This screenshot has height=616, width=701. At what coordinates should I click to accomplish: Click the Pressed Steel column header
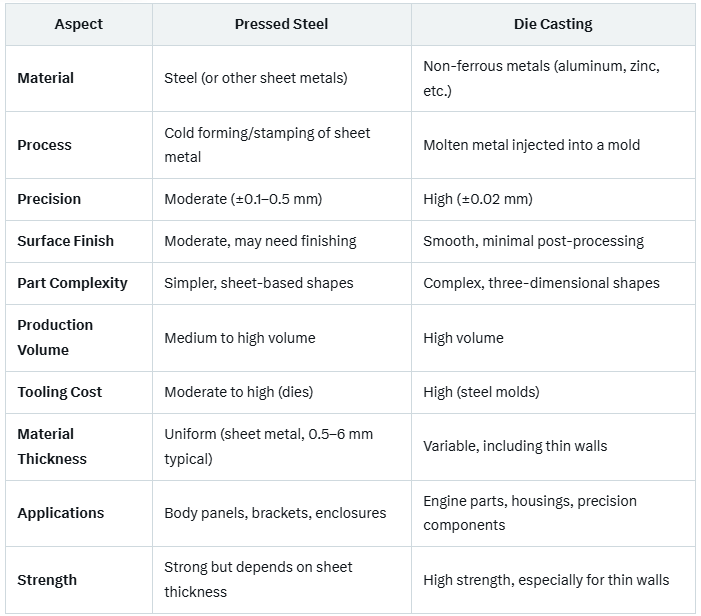(x=281, y=24)
